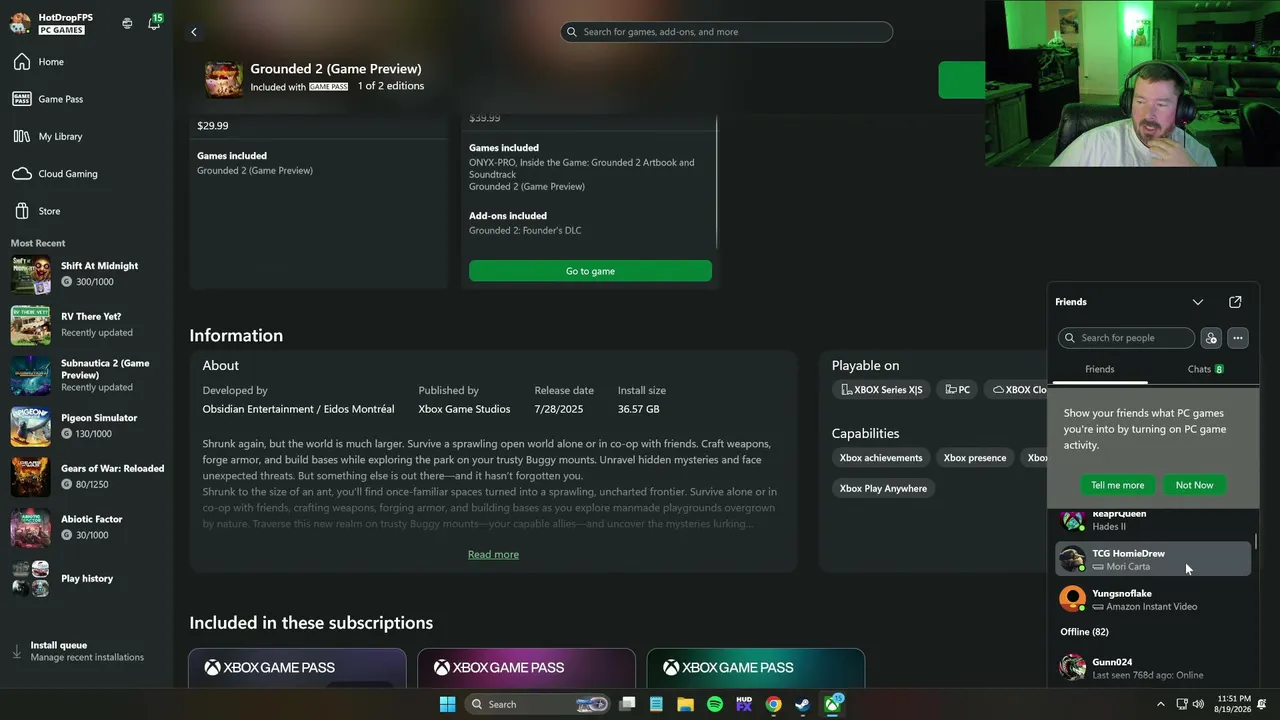Open the HUD FX taskbar app

[744, 704]
